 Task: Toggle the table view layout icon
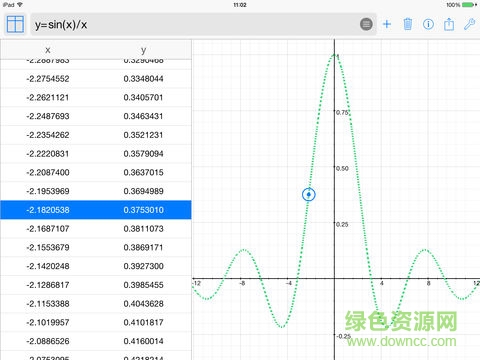pos(15,24)
